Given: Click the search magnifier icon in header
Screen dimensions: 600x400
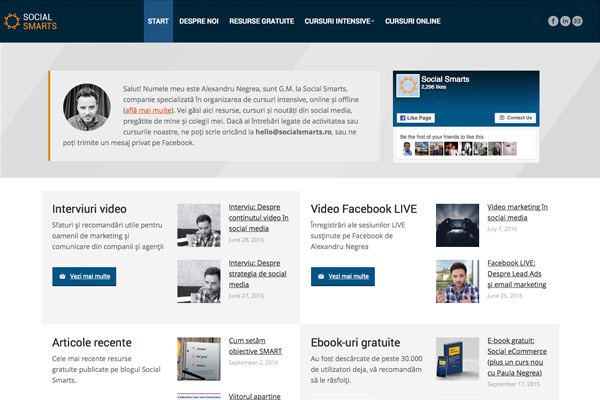Looking at the screenshot, I should pyautogui.click(x=533, y=21).
